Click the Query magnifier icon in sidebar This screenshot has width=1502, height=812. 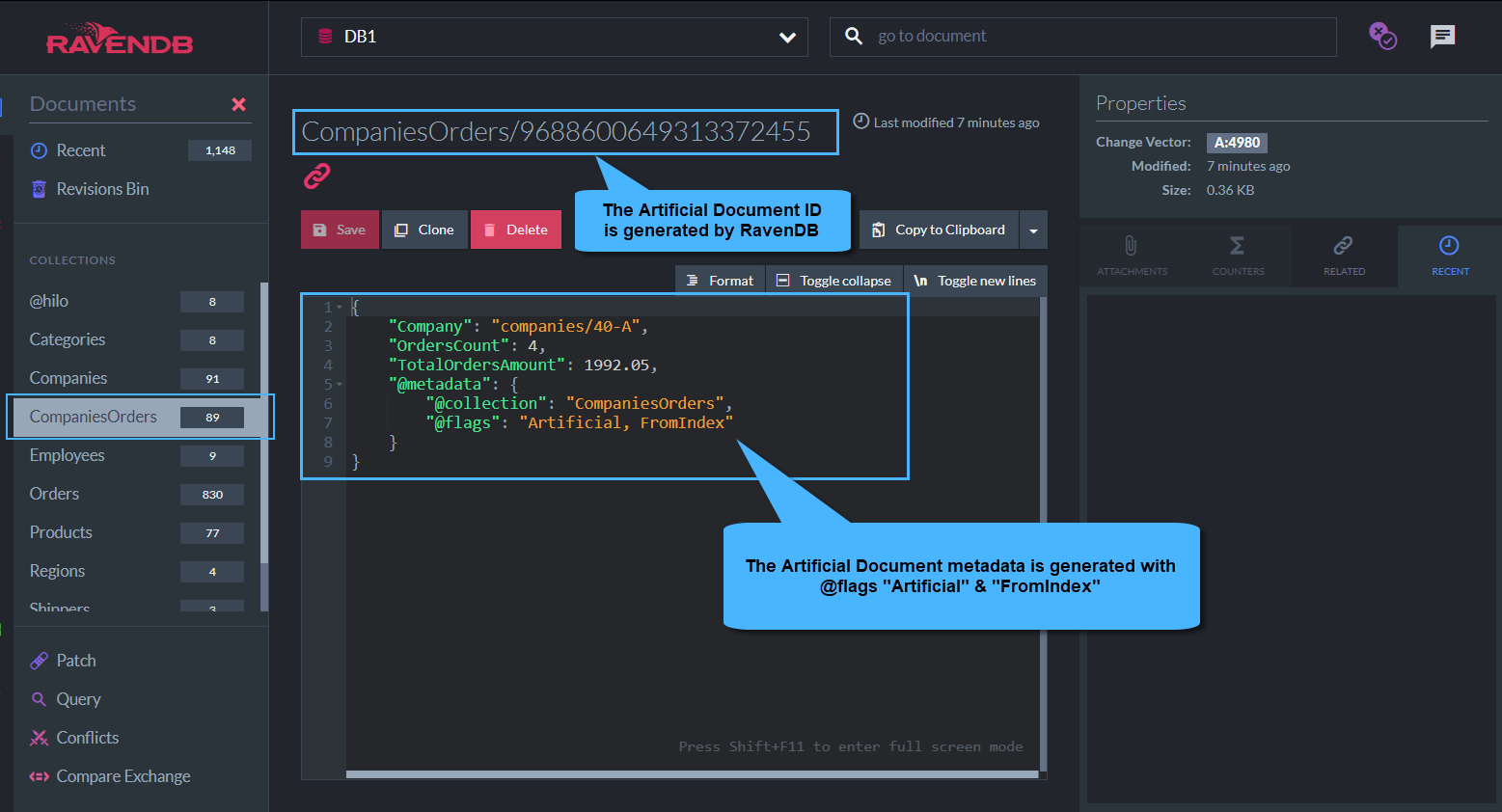[39, 699]
